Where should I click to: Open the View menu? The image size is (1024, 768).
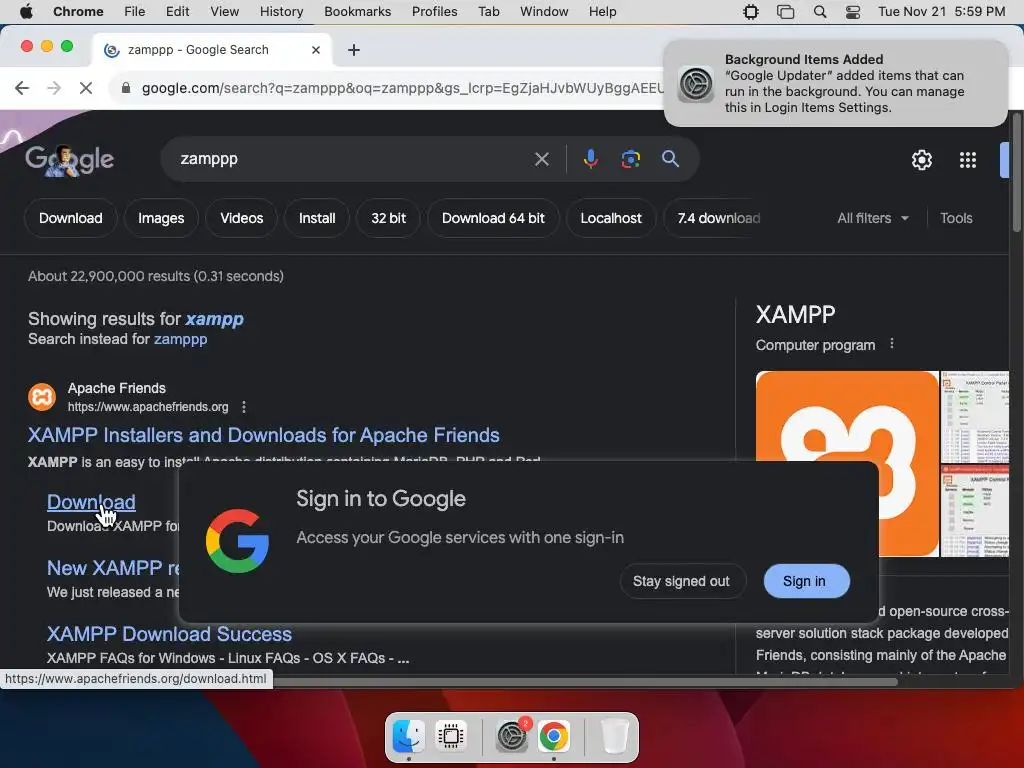pyautogui.click(x=224, y=11)
